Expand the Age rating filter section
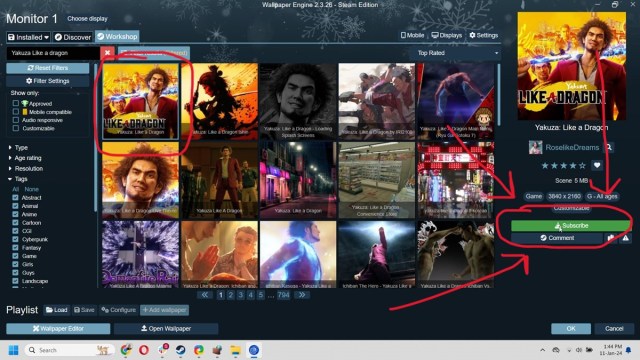Screen dimensions: 640x360 (x=24, y=158)
